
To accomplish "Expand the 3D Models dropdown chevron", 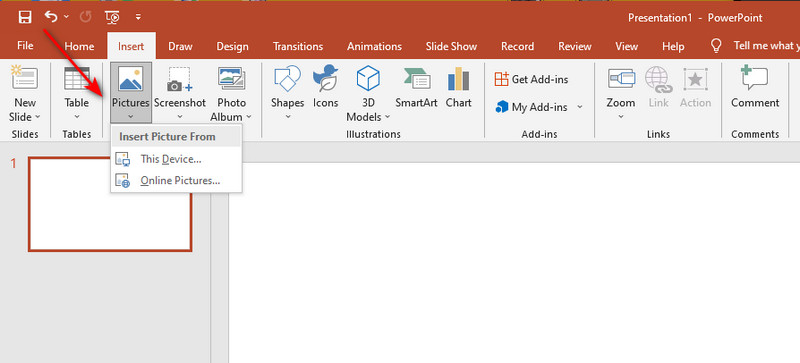I will [x=387, y=117].
